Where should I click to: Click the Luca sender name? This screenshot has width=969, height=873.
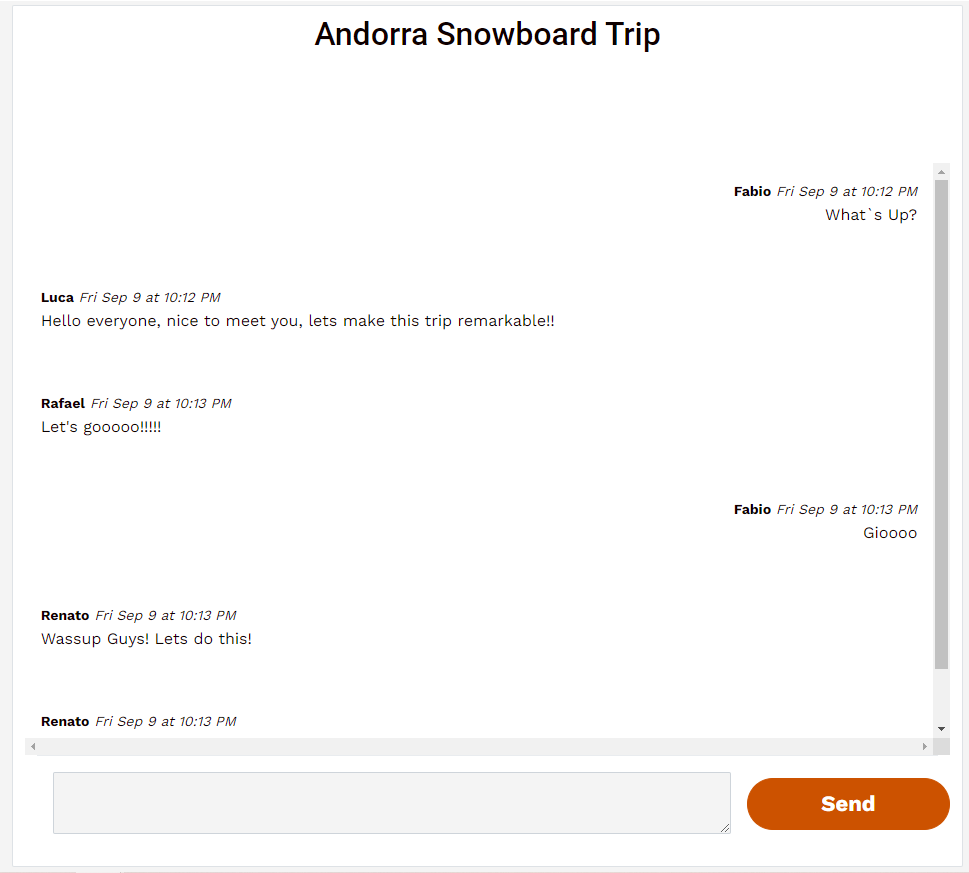[x=57, y=297]
